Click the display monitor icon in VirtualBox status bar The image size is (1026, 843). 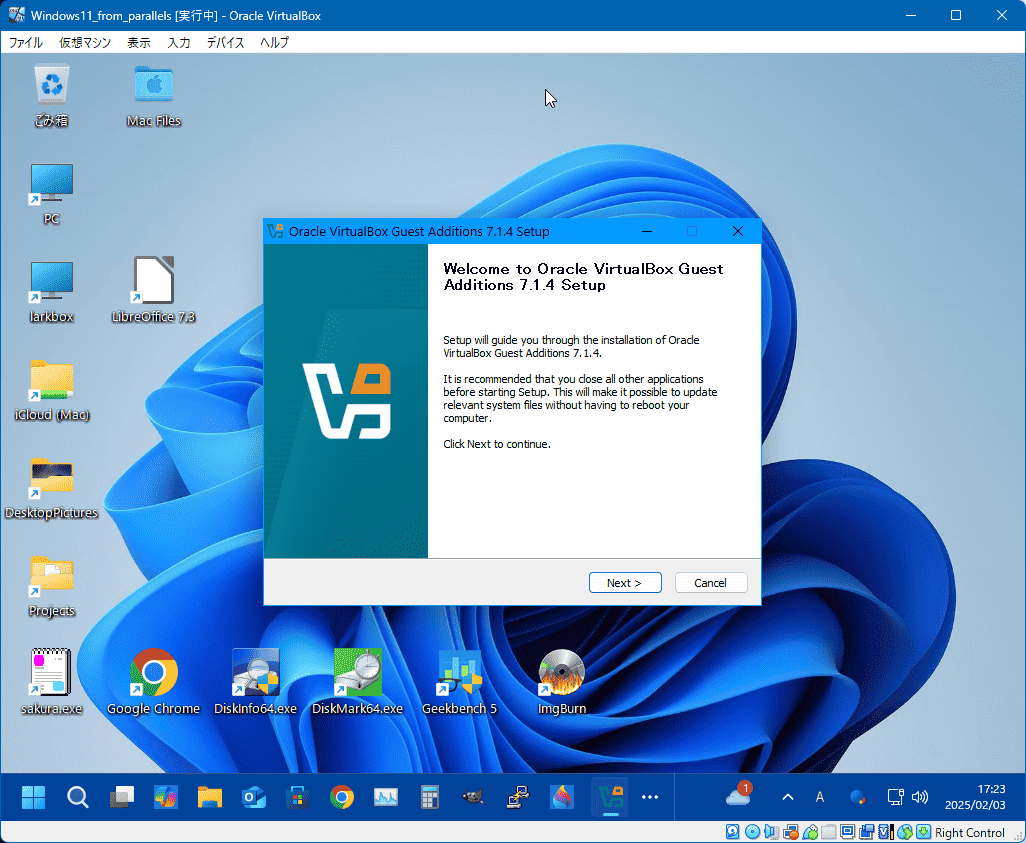(x=847, y=832)
